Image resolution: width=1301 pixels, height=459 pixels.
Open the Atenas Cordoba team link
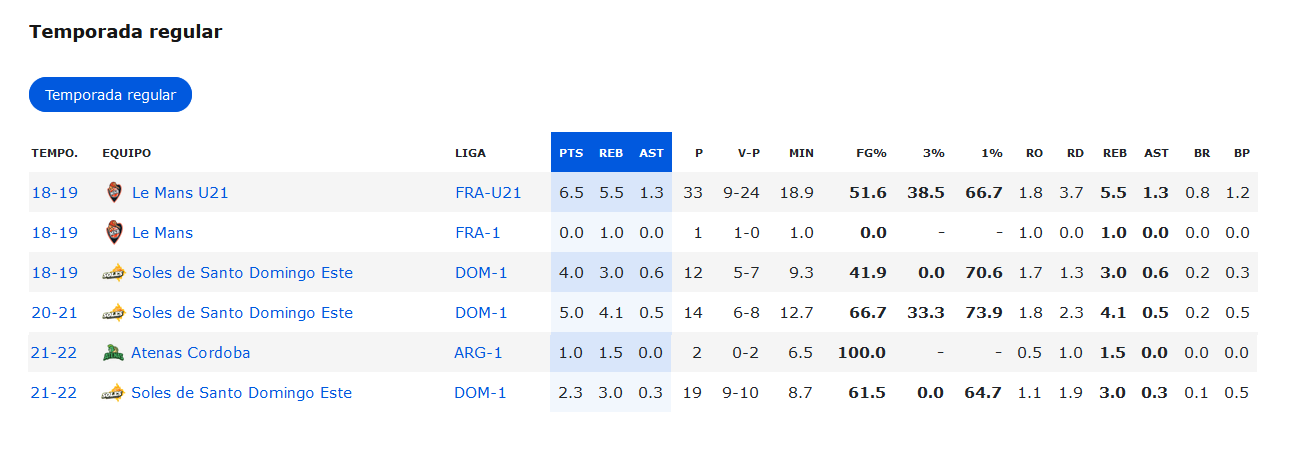(191, 353)
